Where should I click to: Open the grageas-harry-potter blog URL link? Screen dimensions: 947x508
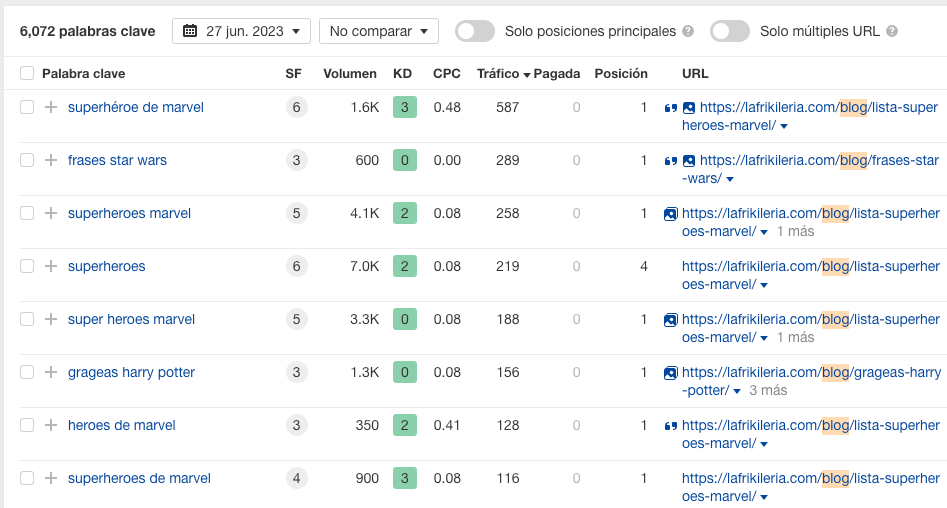[811, 381]
